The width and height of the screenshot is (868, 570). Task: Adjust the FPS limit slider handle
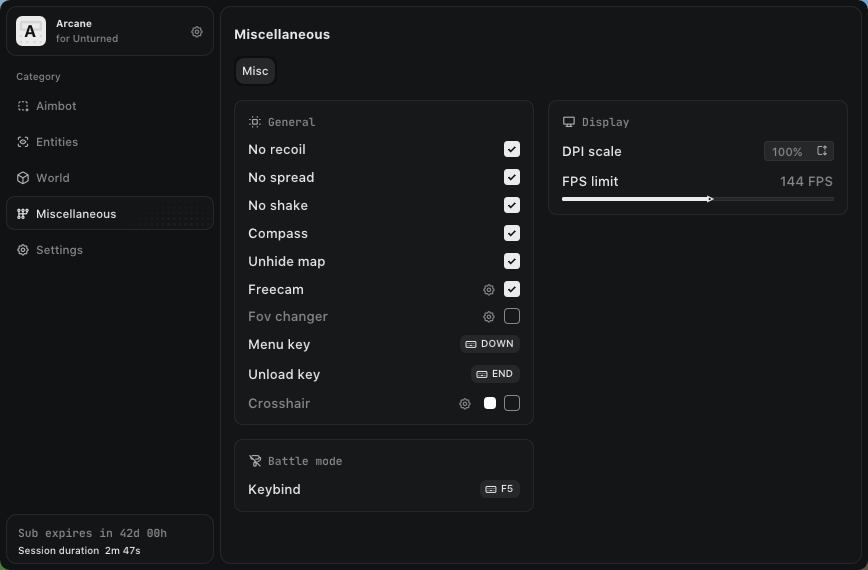point(710,199)
